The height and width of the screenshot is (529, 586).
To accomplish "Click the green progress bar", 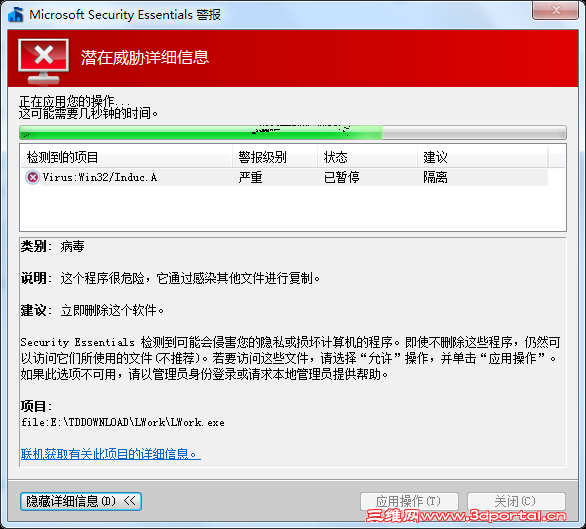I will [293, 132].
